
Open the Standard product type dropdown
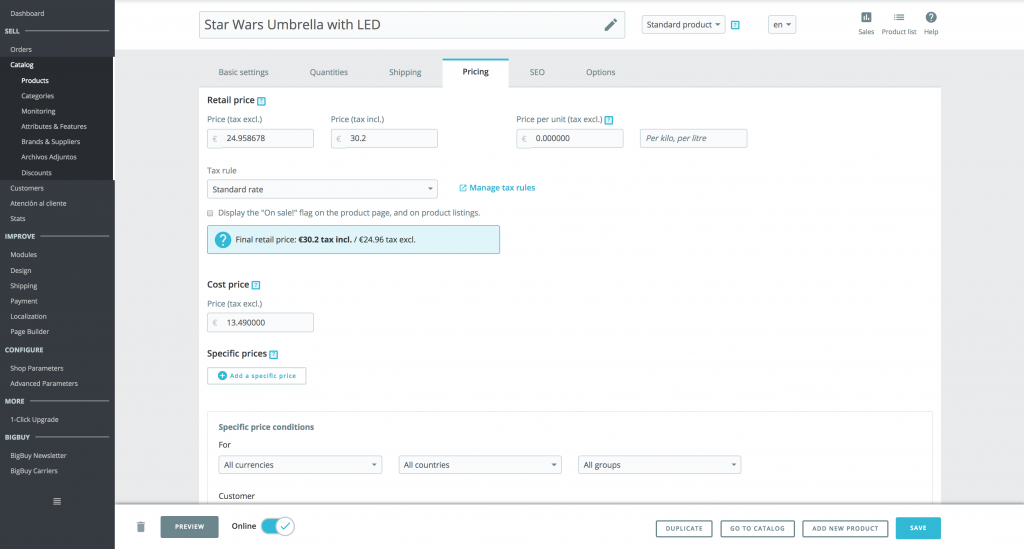click(x=683, y=25)
